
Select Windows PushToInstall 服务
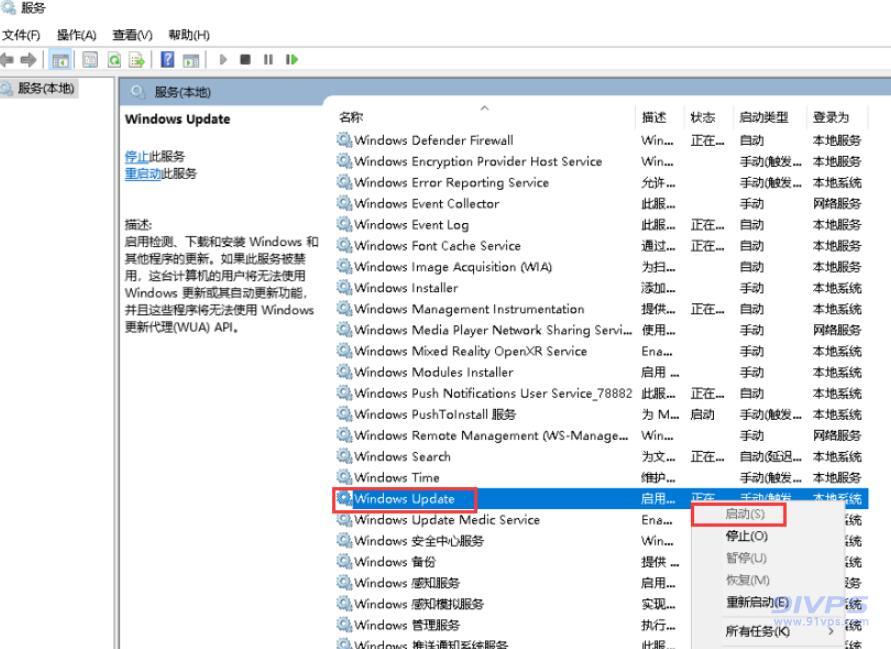[435, 414]
